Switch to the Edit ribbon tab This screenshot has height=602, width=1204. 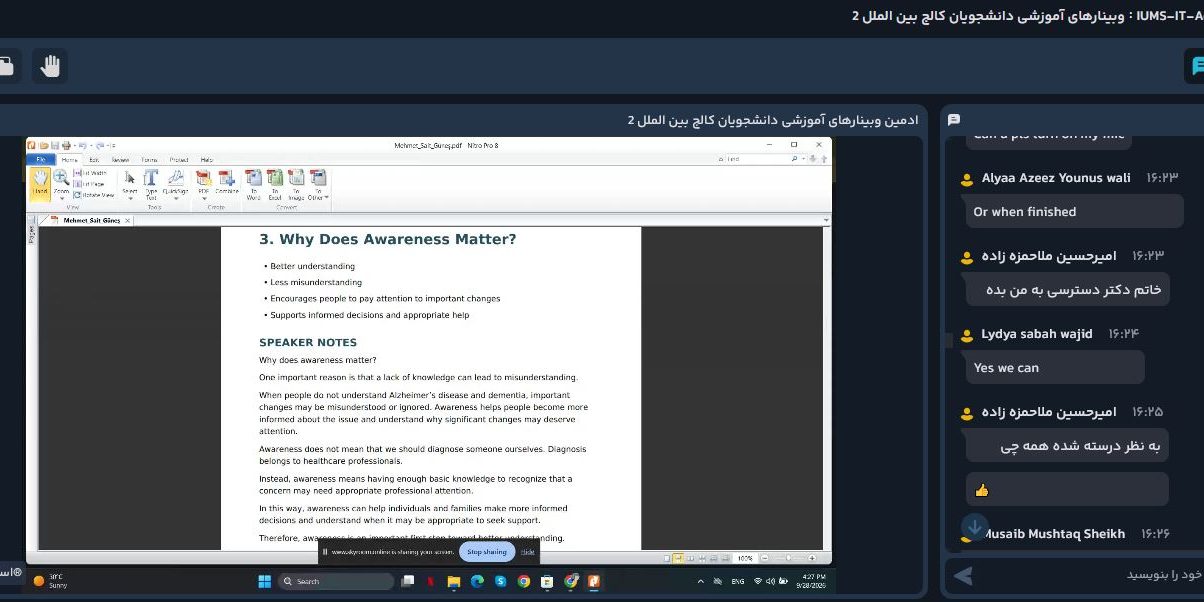[x=94, y=160]
